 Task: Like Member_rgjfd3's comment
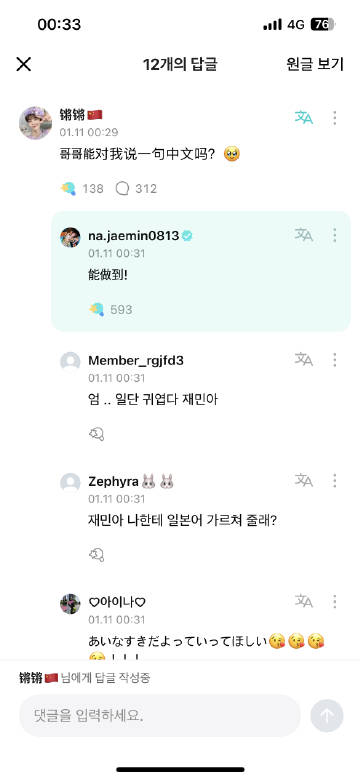point(96,435)
